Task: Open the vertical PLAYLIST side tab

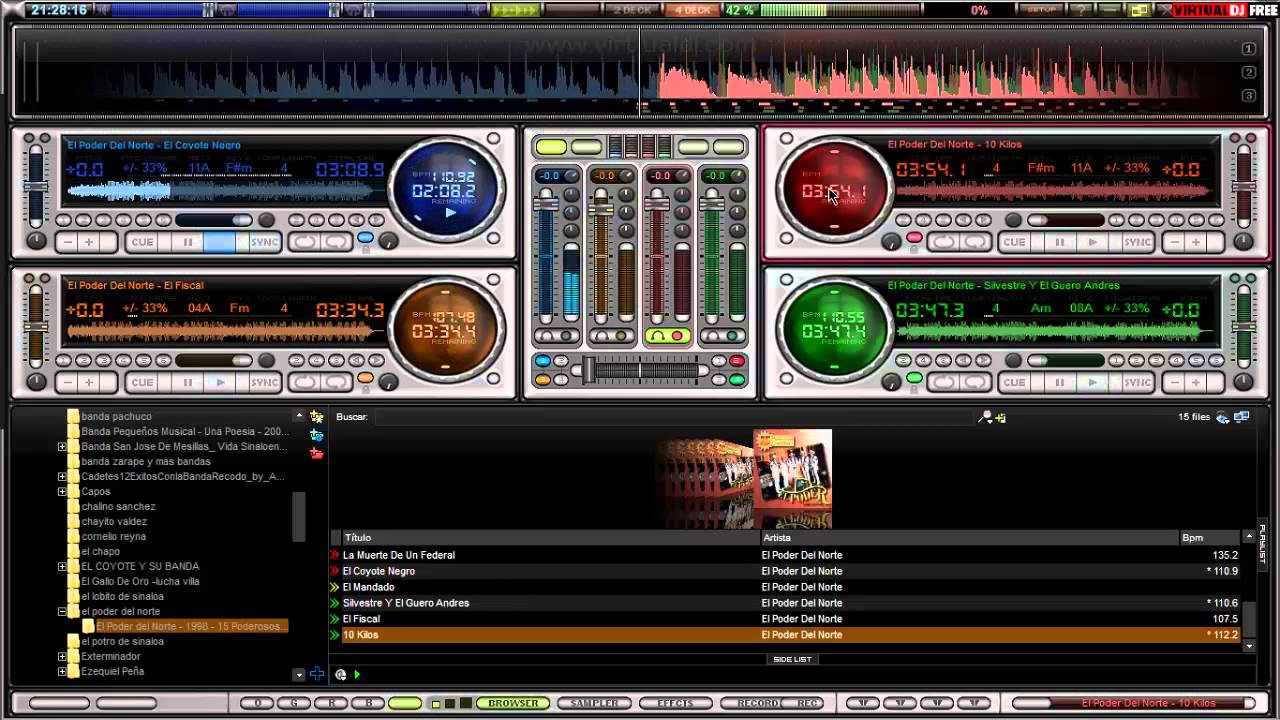Action: point(1262,543)
